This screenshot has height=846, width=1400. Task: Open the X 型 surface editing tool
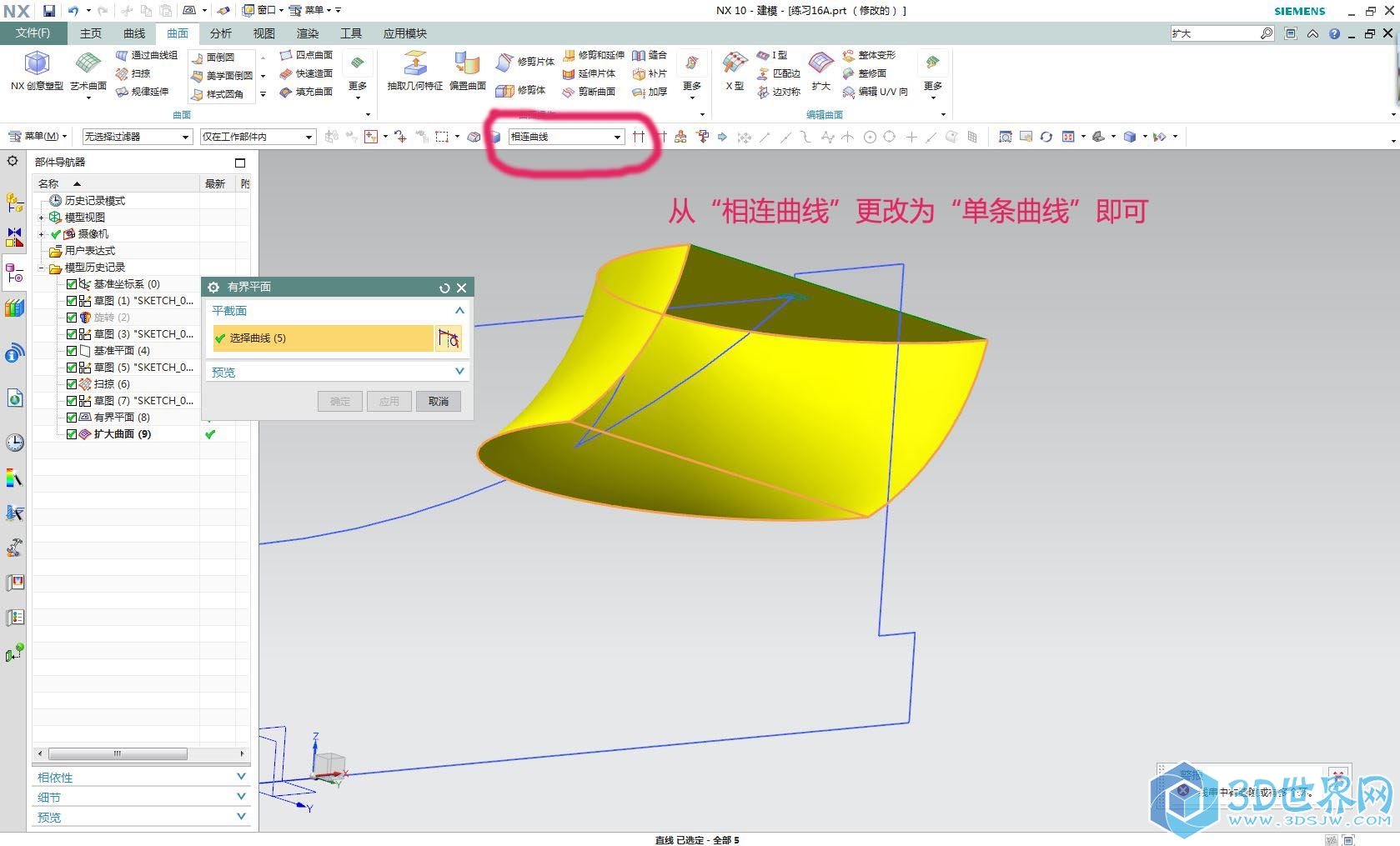click(735, 71)
